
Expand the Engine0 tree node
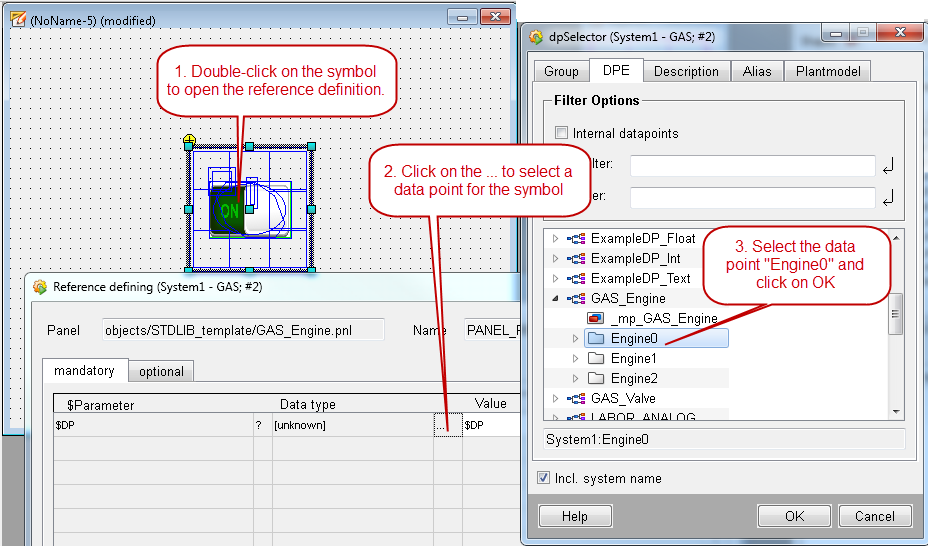[x=575, y=339]
